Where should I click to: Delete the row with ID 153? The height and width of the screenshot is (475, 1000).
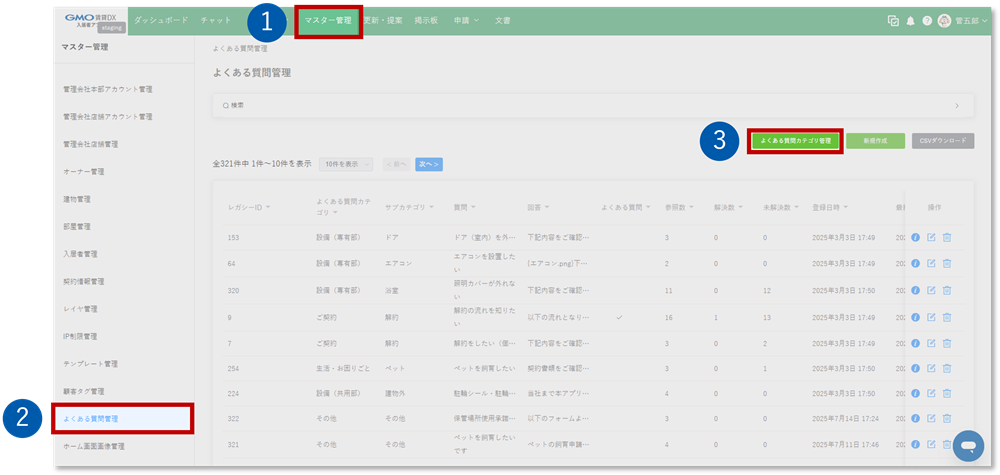[x=947, y=237]
